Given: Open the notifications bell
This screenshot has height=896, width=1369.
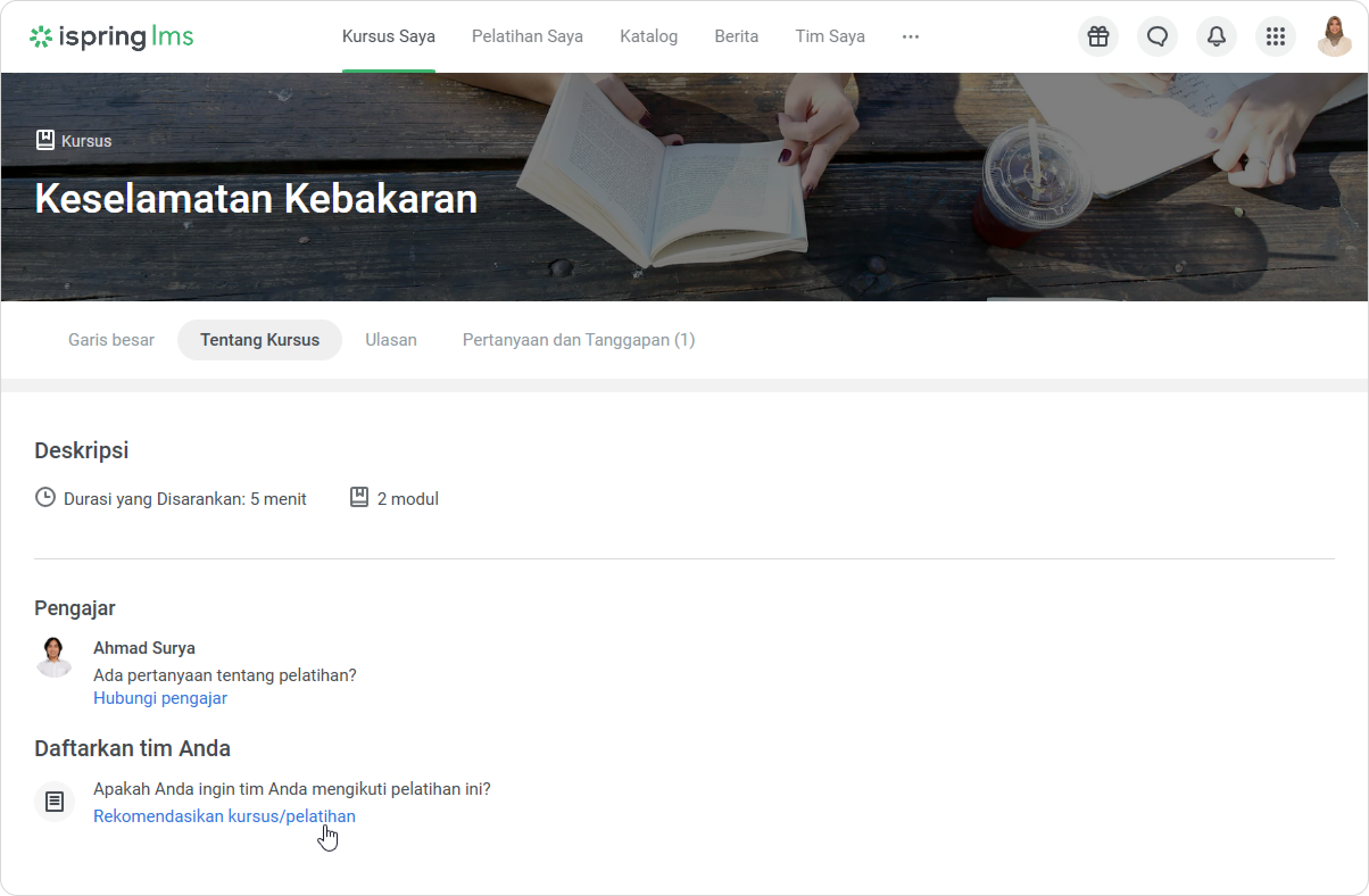Looking at the screenshot, I should [1216, 37].
